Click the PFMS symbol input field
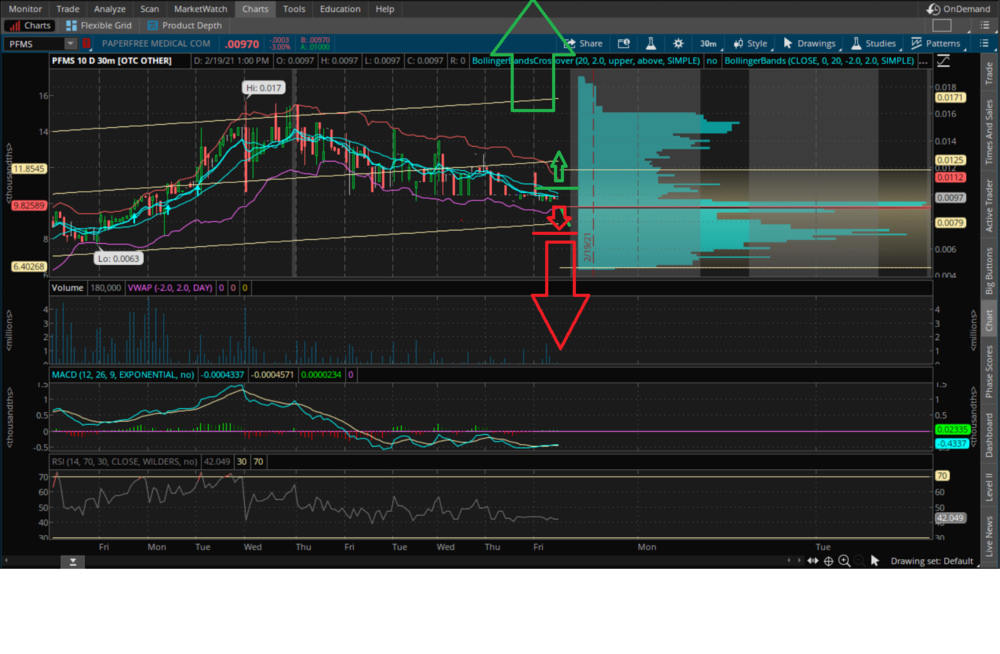The height and width of the screenshot is (654, 1000). coord(34,43)
